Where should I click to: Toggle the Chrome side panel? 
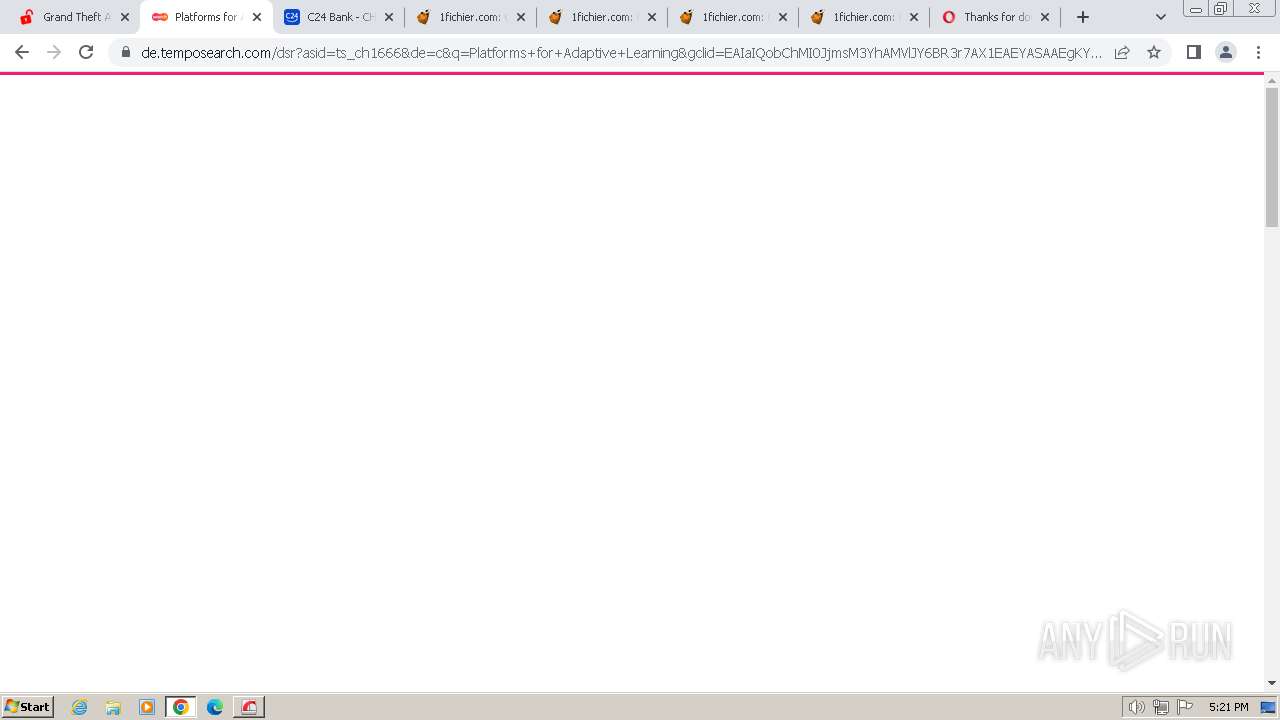pyautogui.click(x=1193, y=52)
